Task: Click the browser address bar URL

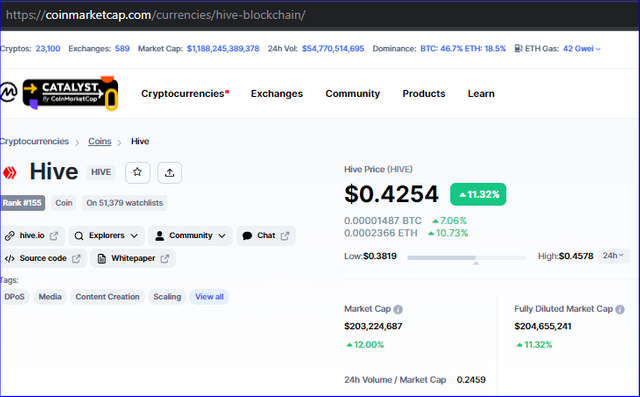Action: 156,15
